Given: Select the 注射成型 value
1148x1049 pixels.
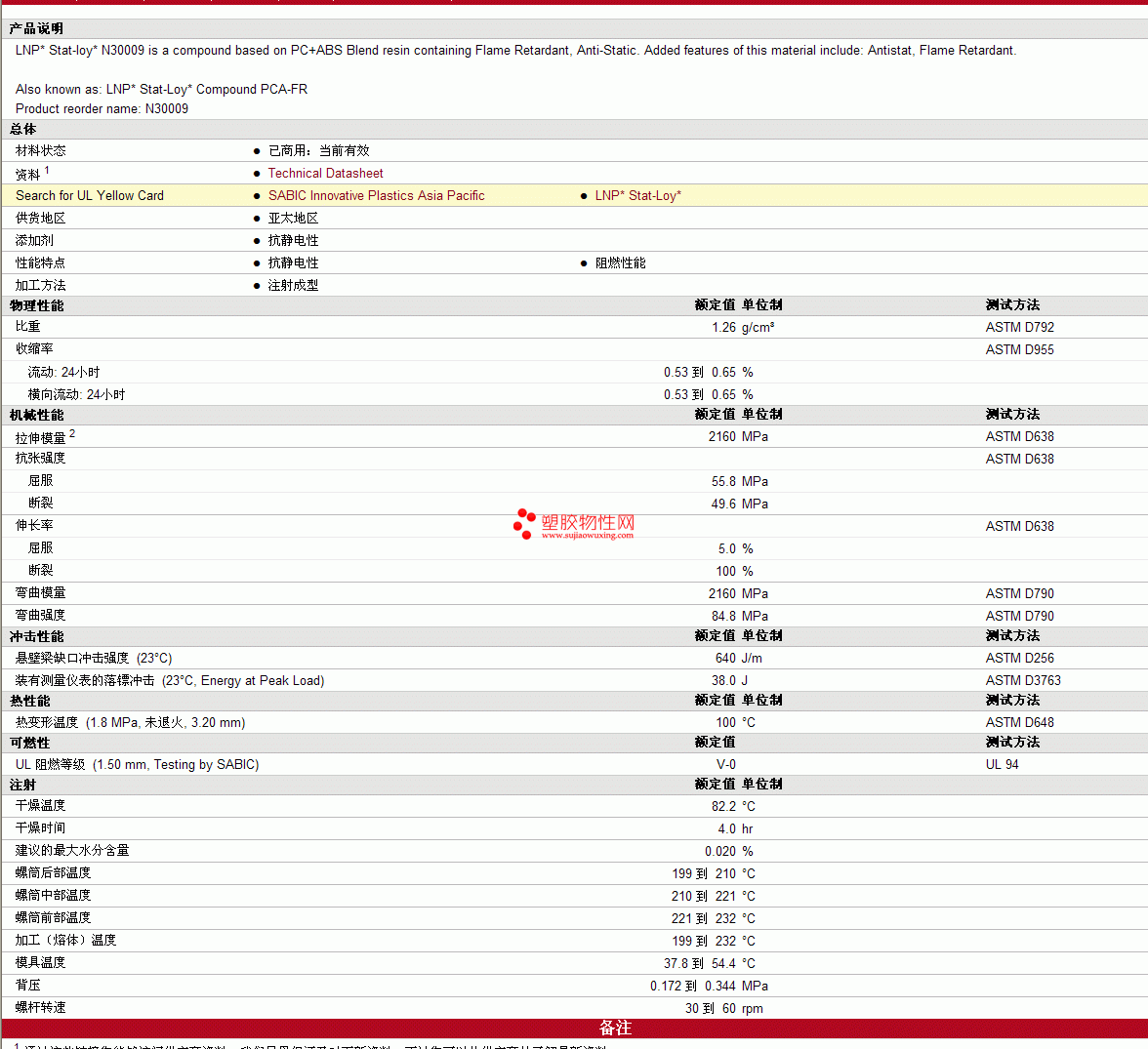Looking at the screenshot, I should (x=293, y=286).
